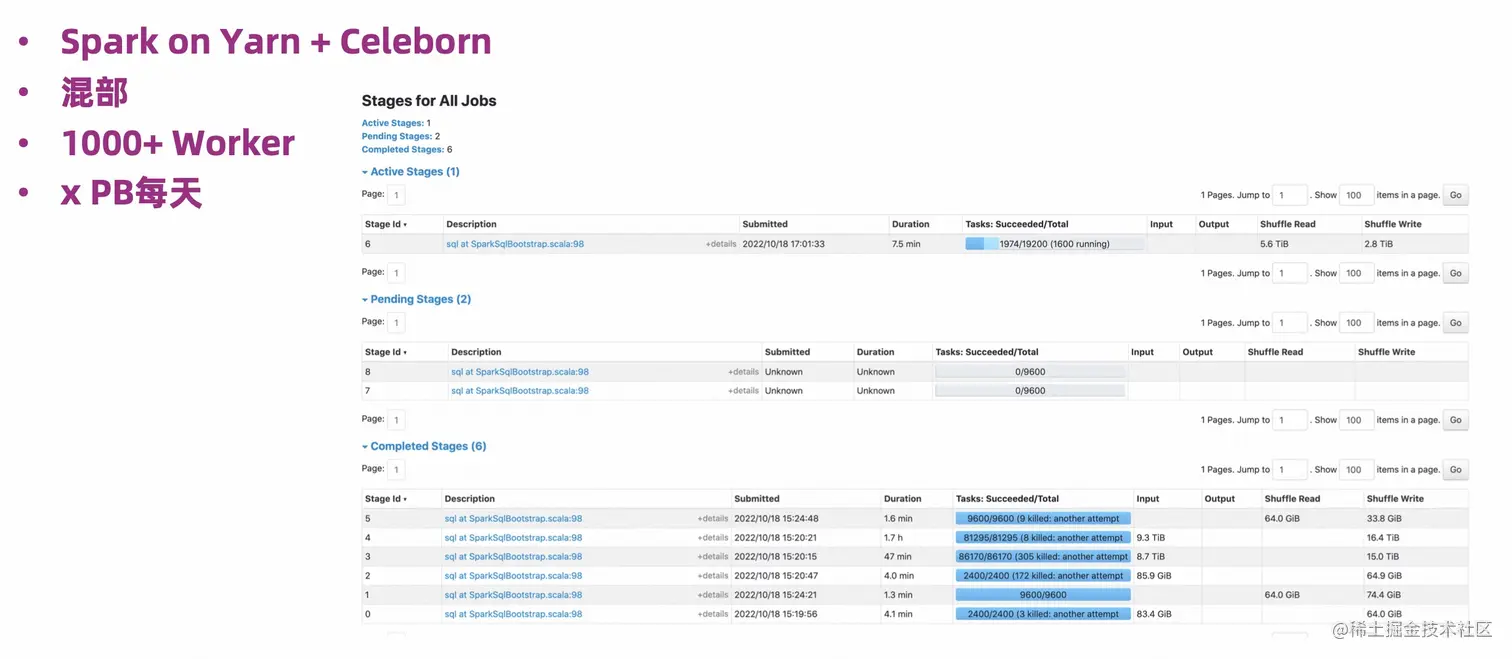Open stage 7 description link

point(520,391)
